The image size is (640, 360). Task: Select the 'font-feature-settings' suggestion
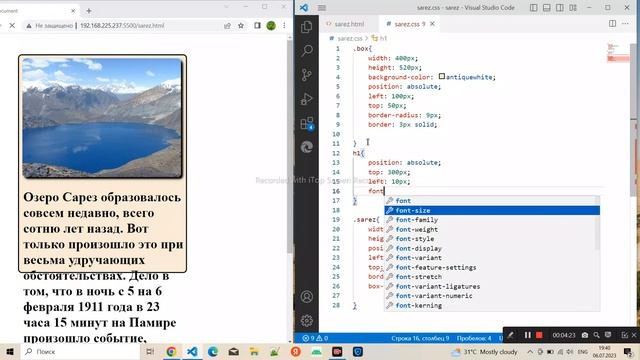pyautogui.click(x=492, y=267)
